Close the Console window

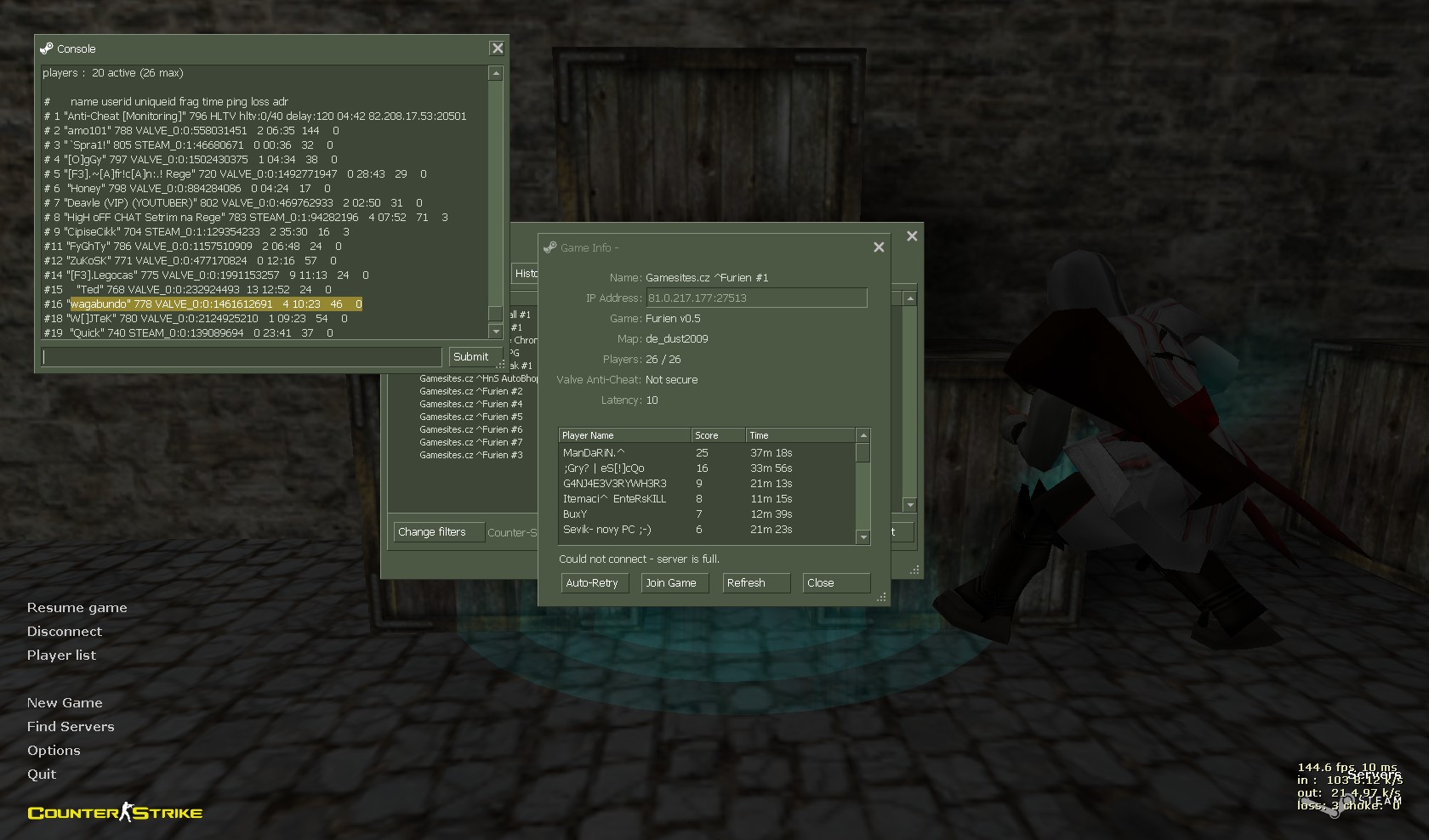(498, 48)
